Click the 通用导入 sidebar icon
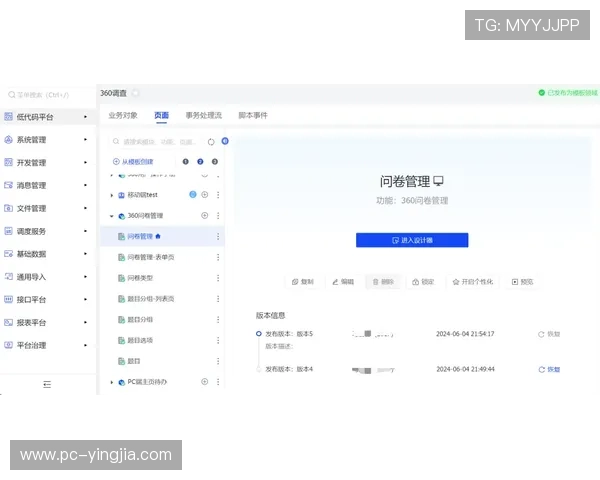600x480 pixels. [x=8, y=276]
